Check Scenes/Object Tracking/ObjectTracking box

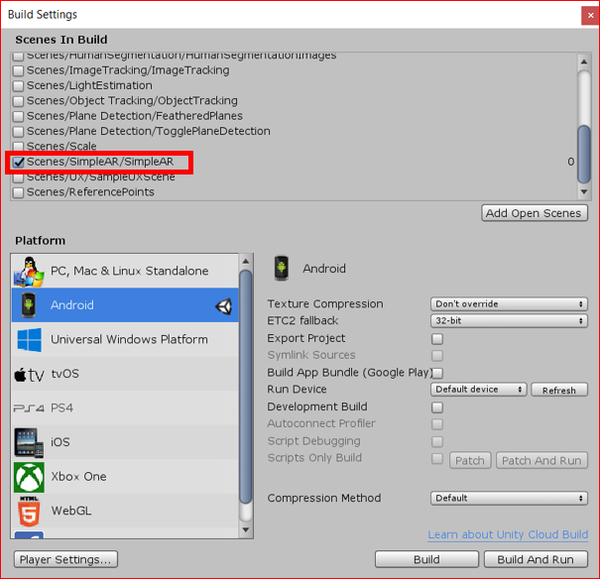[18, 101]
